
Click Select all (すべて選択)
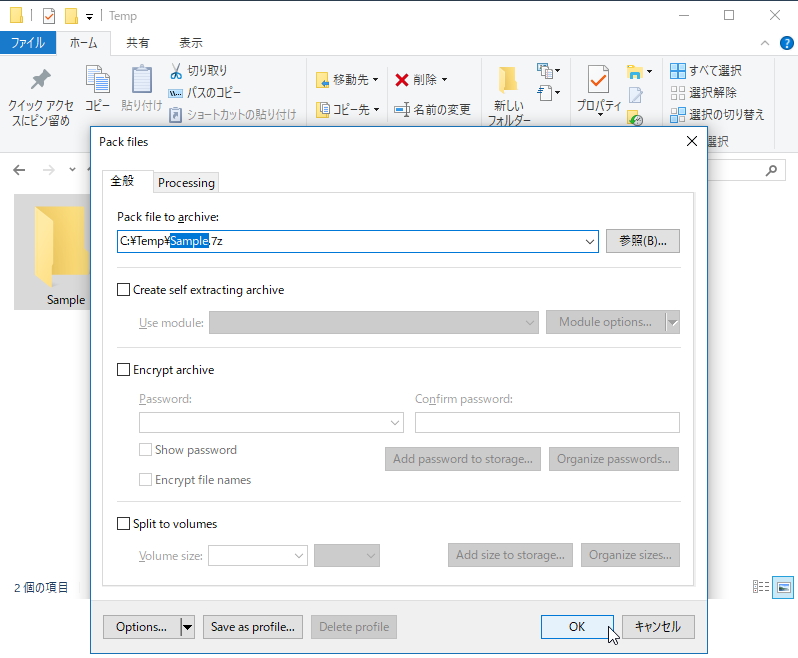pos(706,71)
